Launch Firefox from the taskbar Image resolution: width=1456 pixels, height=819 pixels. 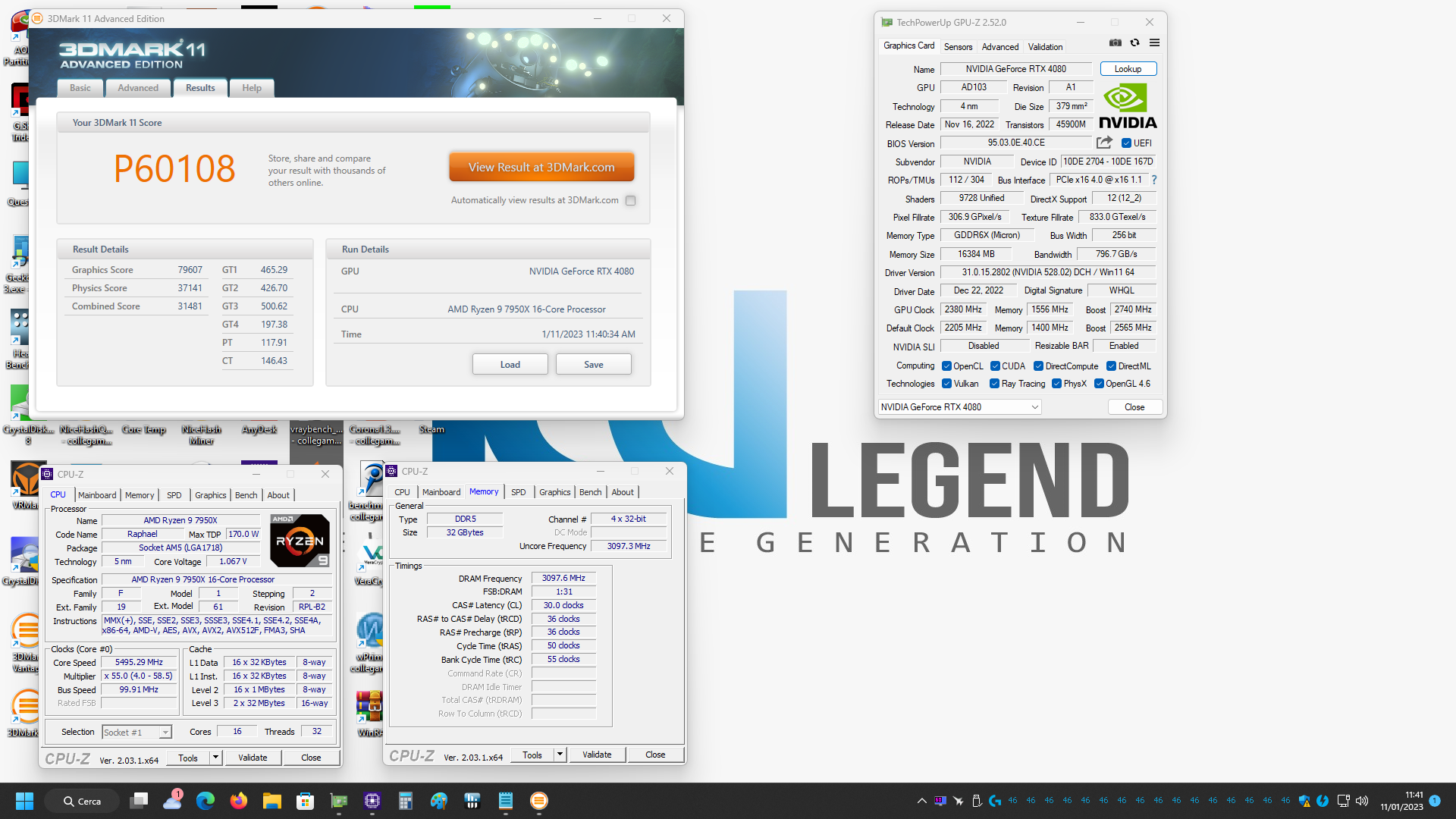239,801
